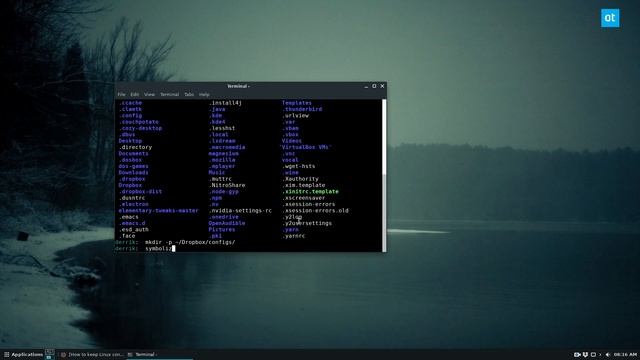Click the 'ot' logo in the corner
640x360 pixels.
[x=610, y=18]
